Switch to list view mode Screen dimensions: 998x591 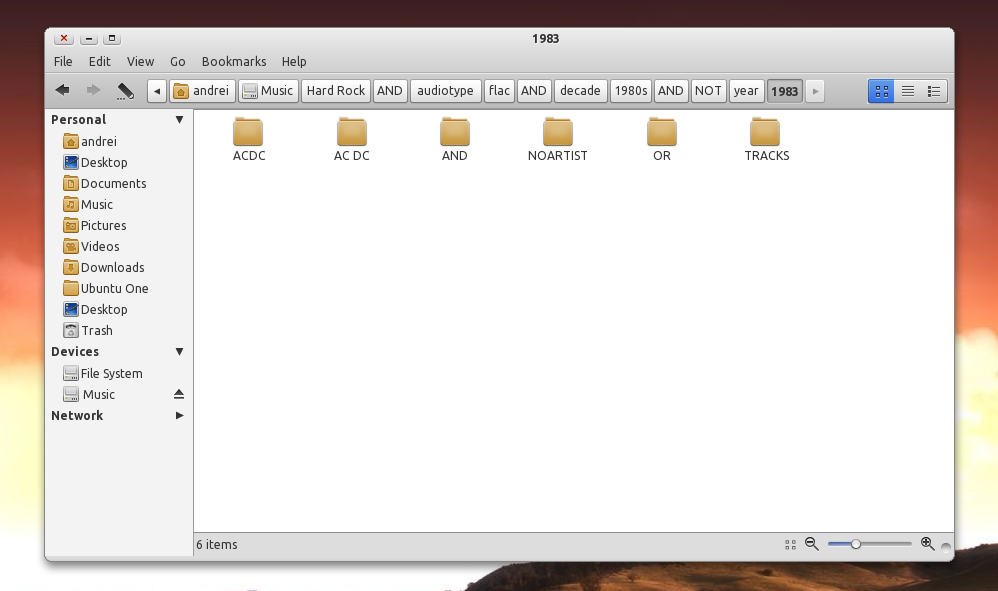[x=908, y=91]
